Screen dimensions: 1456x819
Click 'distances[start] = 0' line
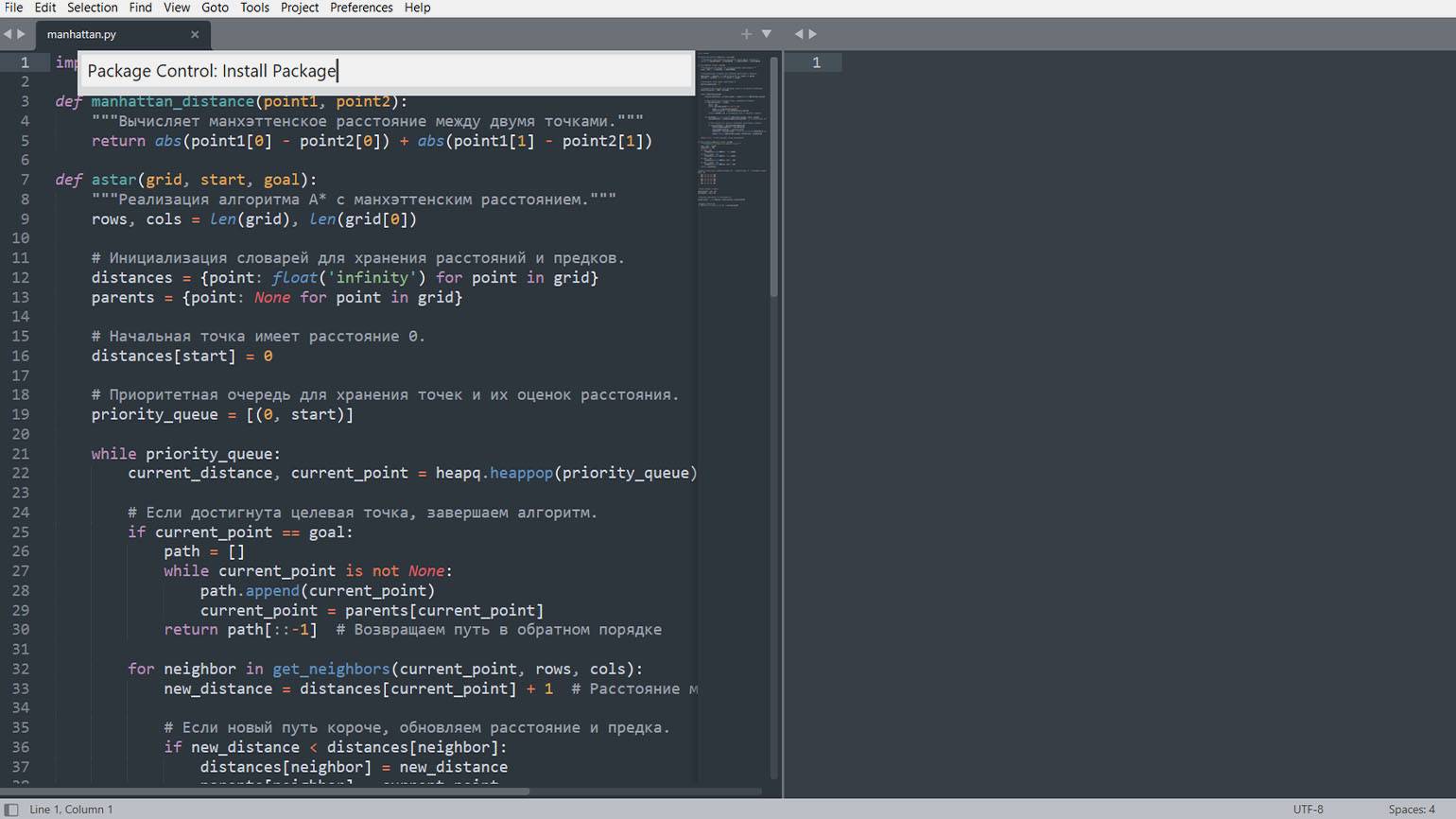click(x=182, y=356)
